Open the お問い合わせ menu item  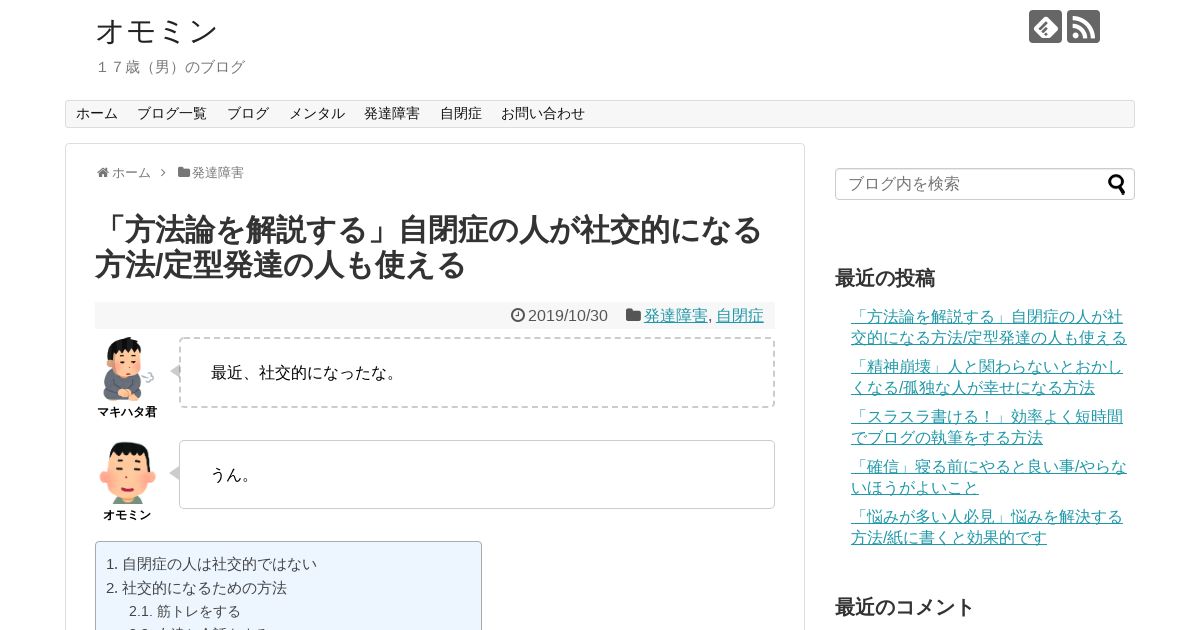tap(543, 114)
